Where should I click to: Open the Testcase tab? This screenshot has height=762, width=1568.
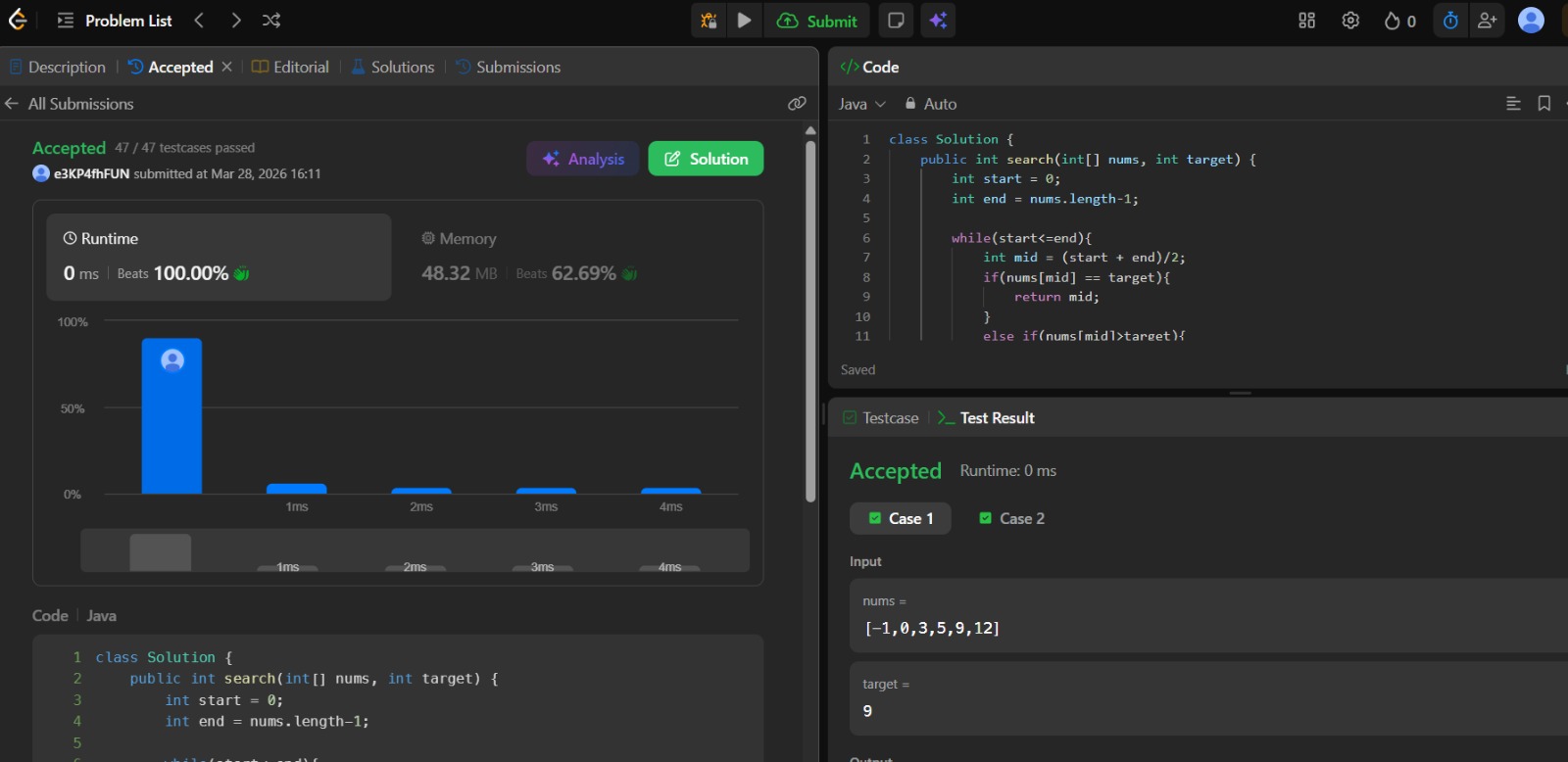click(x=881, y=418)
